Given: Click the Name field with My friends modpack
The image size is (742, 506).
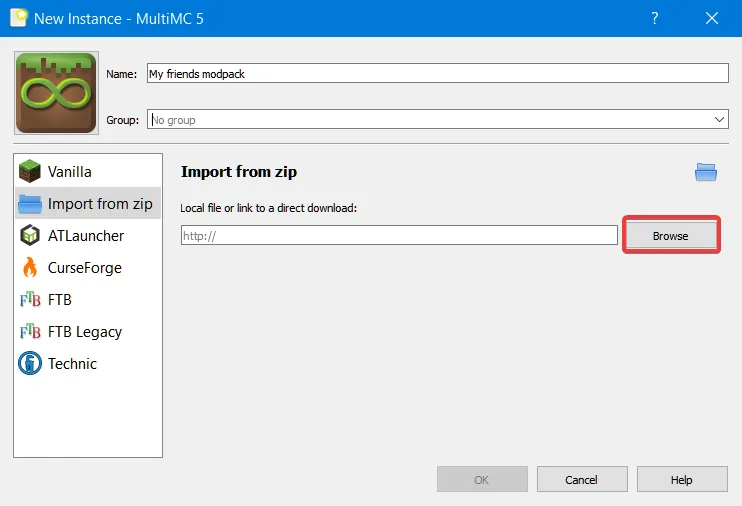Looking at the screenshot, I should click(x=437, y=73).
